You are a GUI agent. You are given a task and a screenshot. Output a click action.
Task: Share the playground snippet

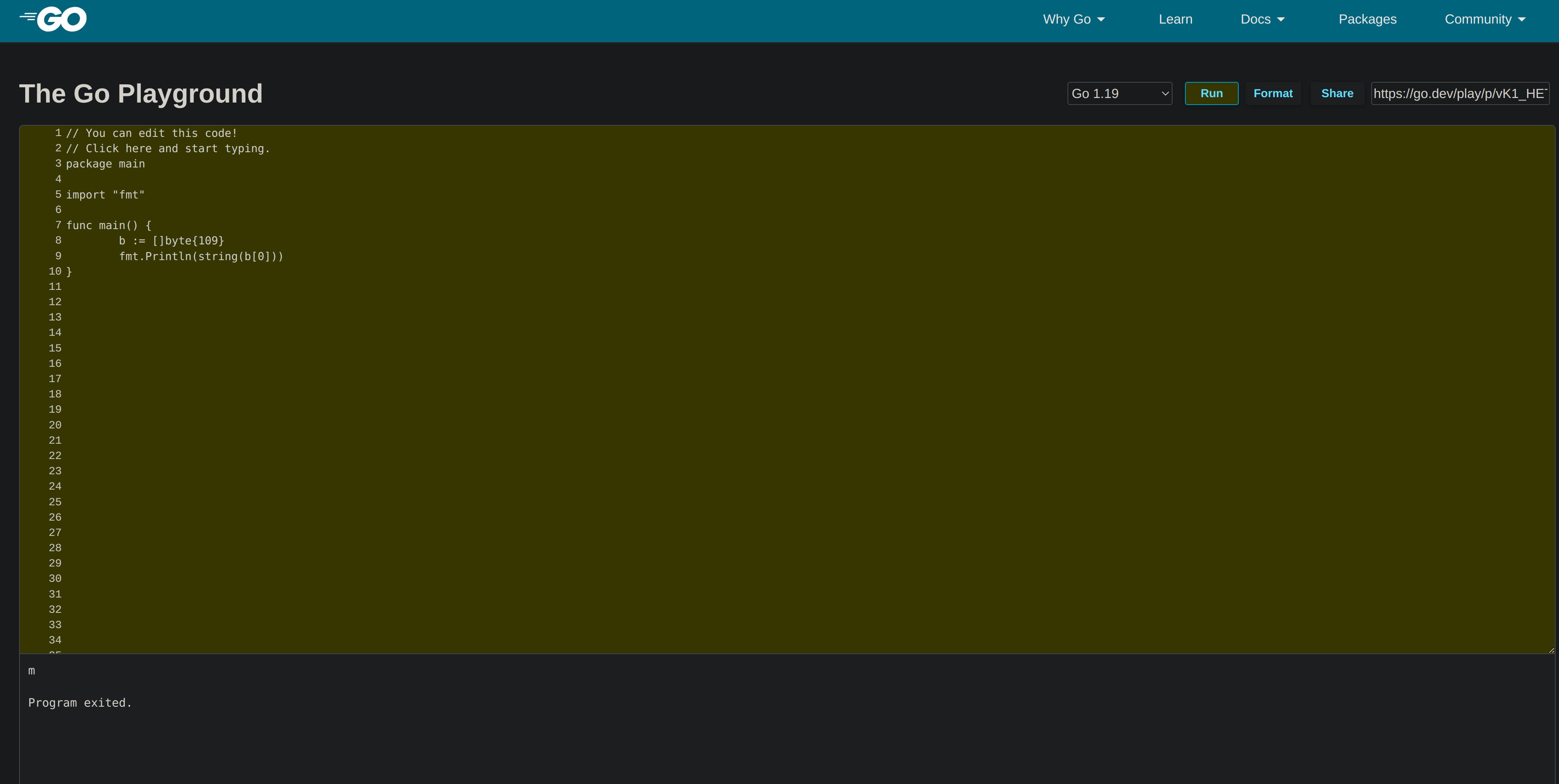tap(1337, 93)
